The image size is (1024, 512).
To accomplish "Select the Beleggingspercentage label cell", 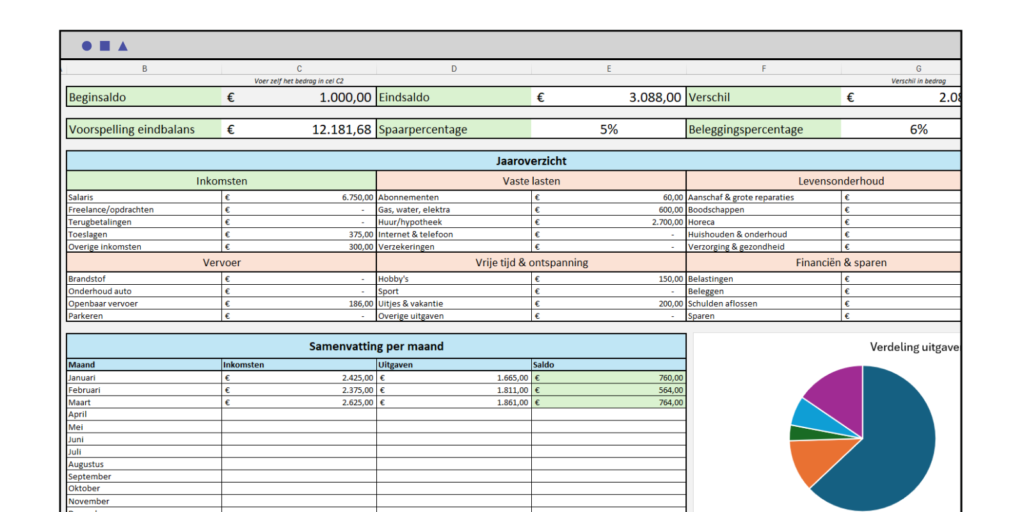I will pos(763,129).
